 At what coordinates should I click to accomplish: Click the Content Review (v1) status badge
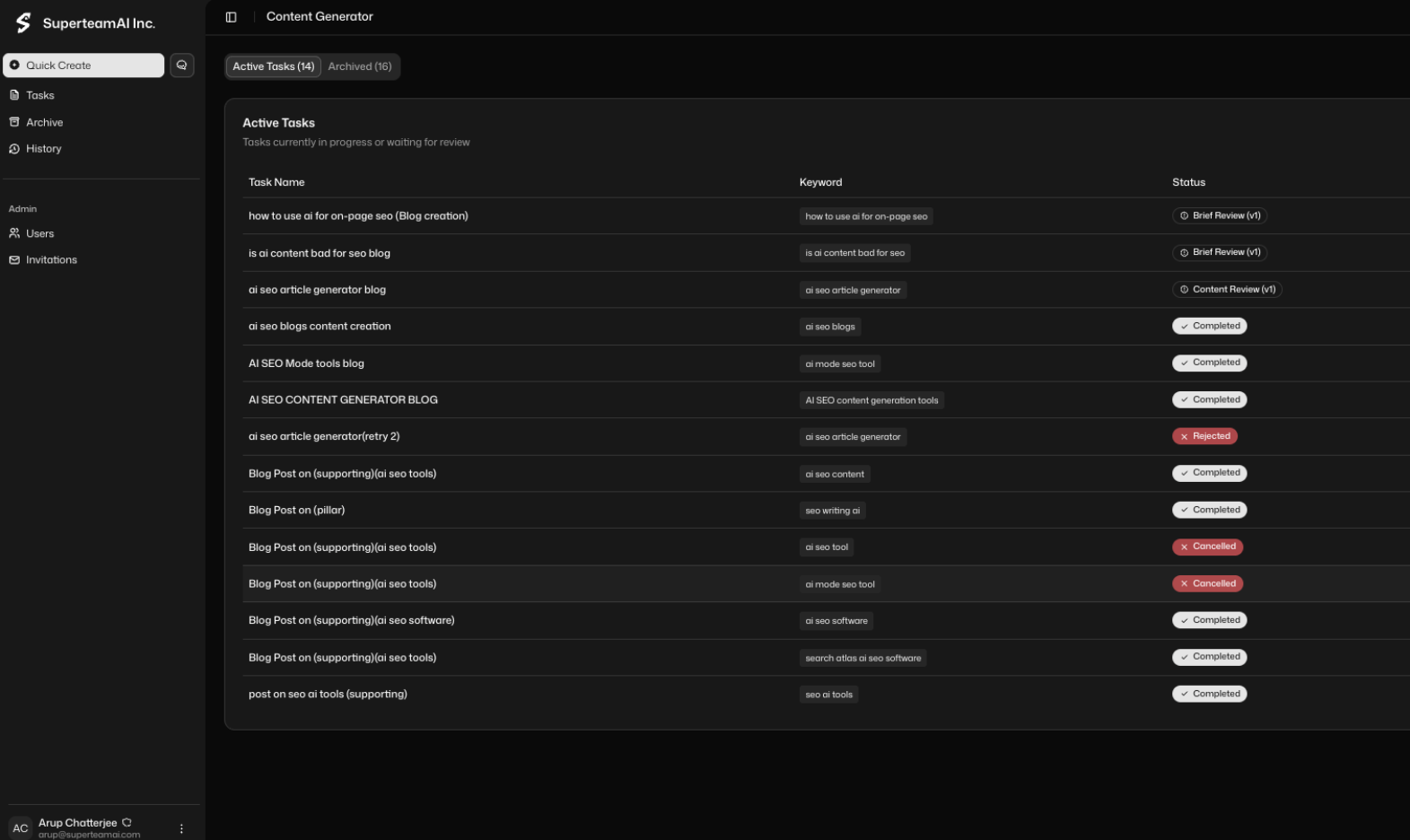point(1227,289)
